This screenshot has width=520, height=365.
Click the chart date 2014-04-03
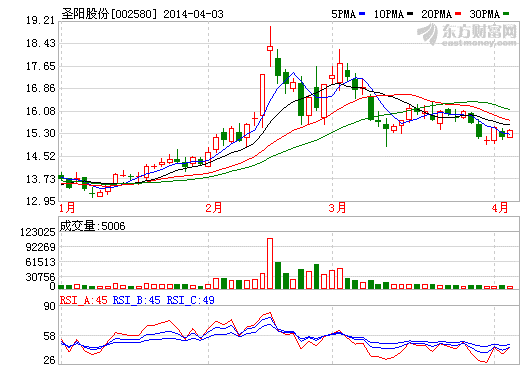point(193,14)
